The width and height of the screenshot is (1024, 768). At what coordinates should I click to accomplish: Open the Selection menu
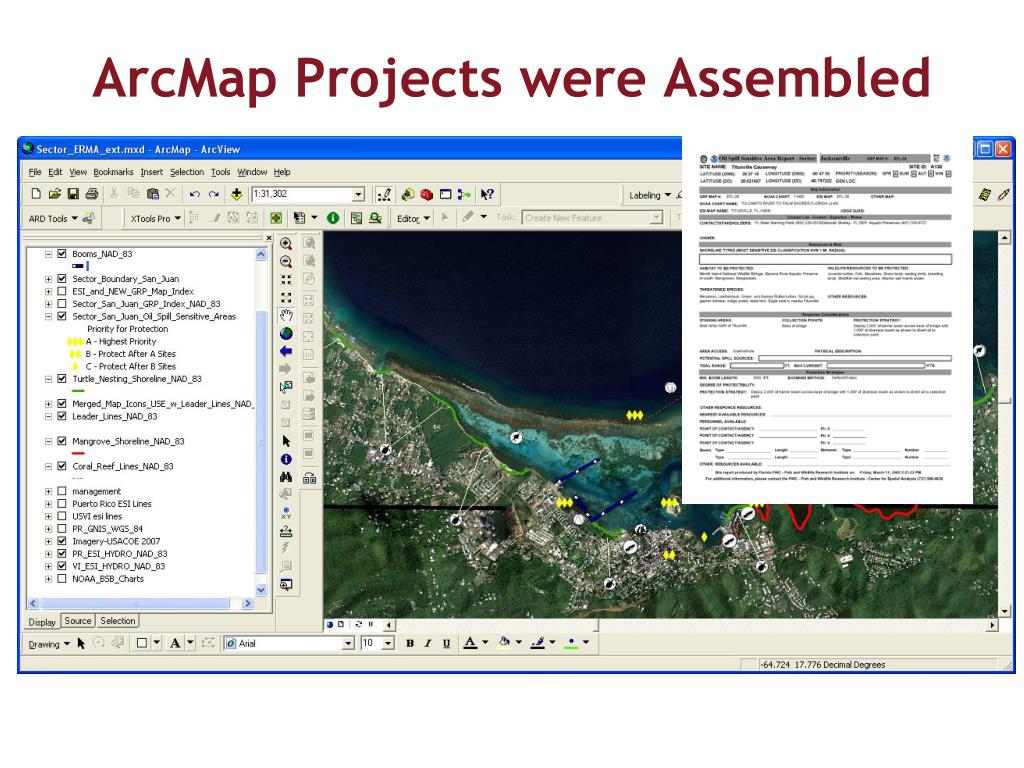(x=187, y=172)
